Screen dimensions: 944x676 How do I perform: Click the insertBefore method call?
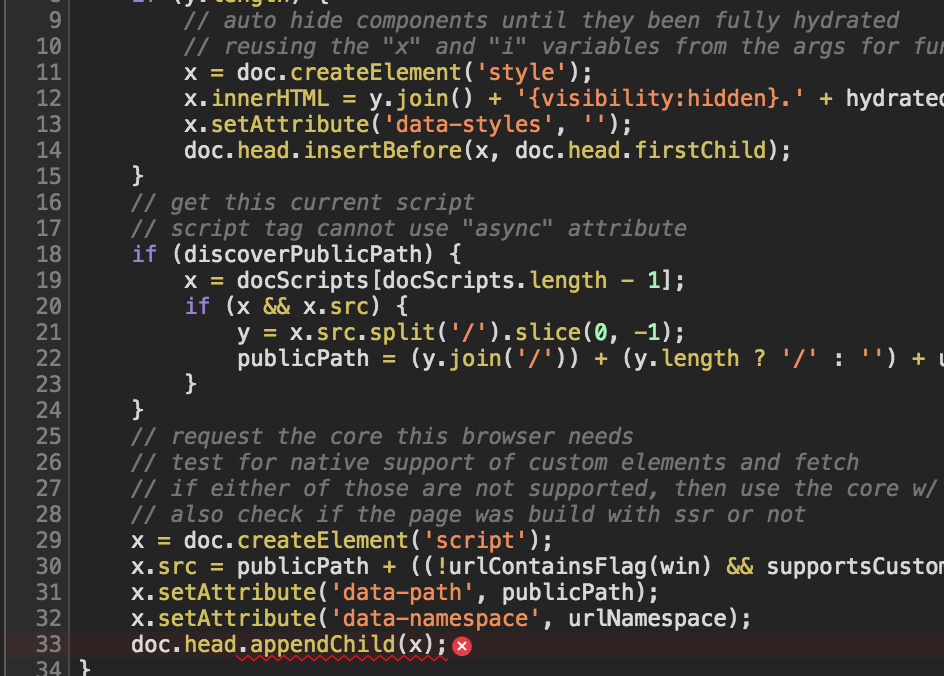pyautogui.click(x=382, y=150)
